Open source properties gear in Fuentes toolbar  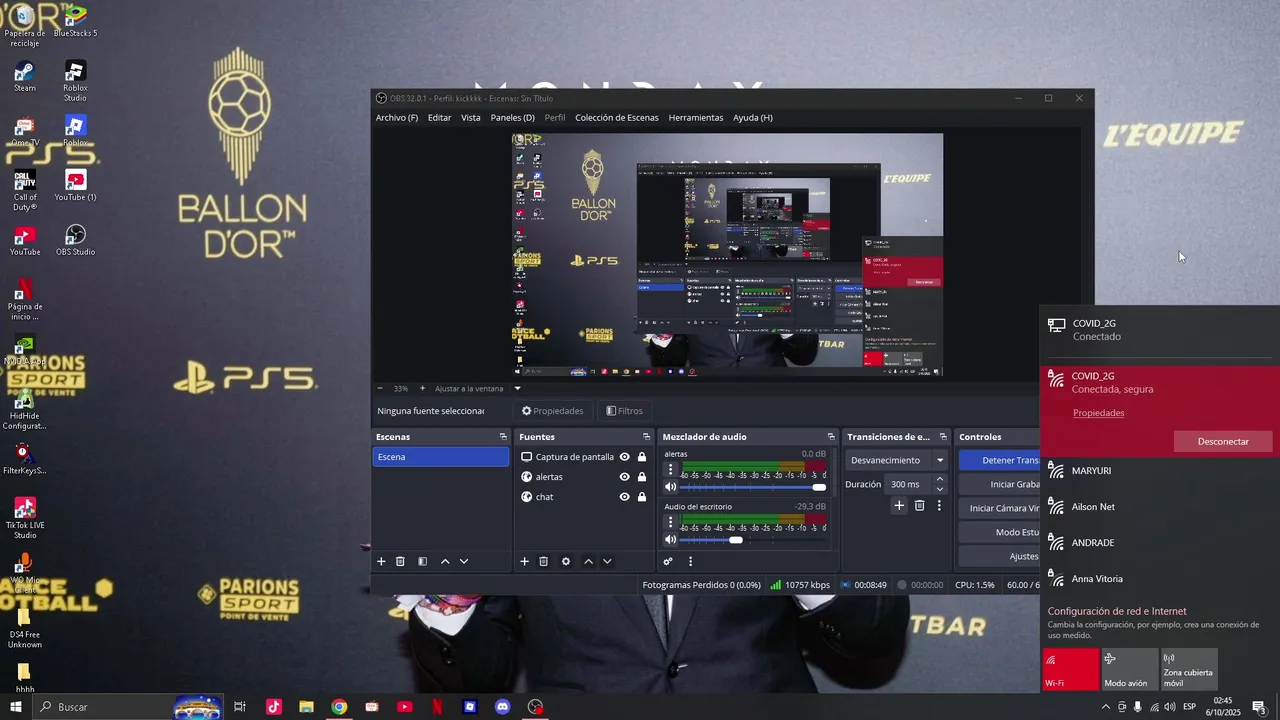pos(566,562)
